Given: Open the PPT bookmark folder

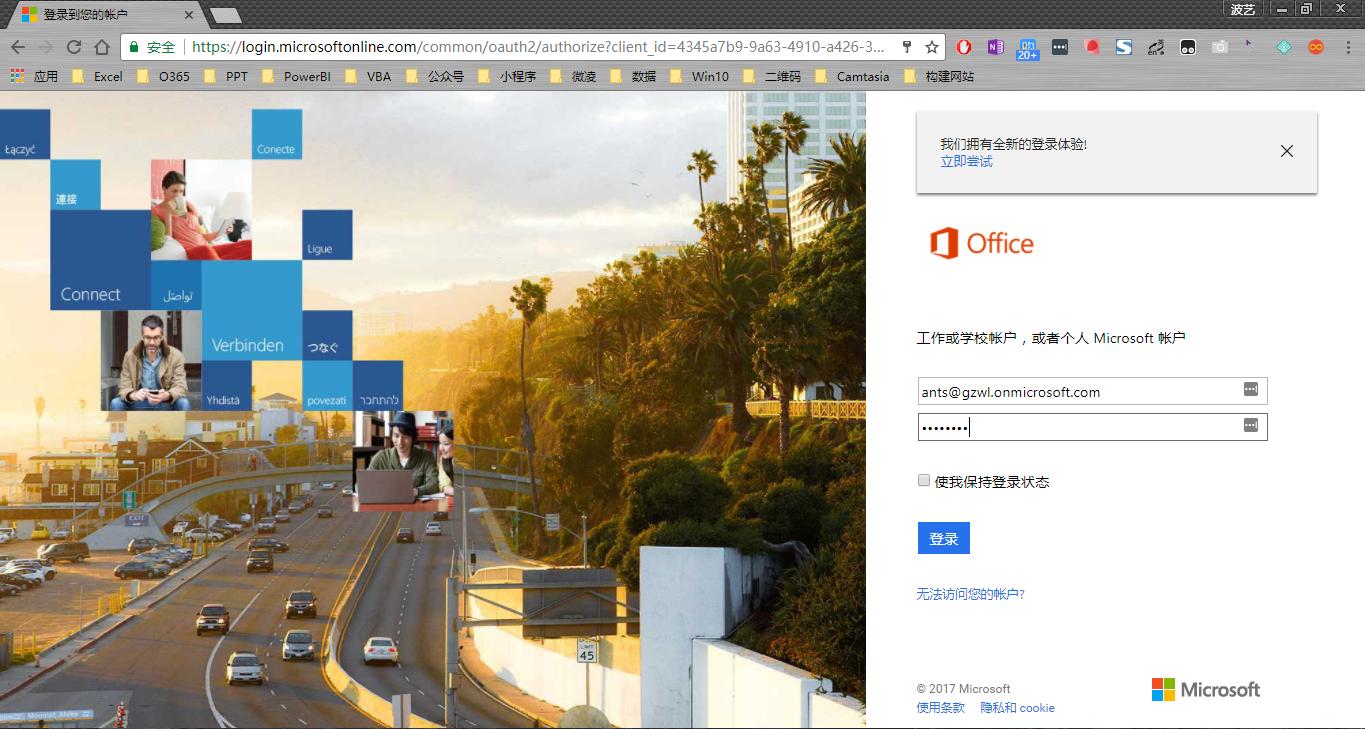Looking at the screenshot, I should pos(226,76).
